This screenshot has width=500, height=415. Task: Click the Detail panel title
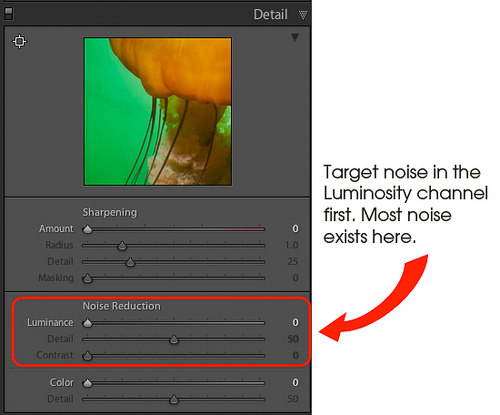(x=271, y=14)
